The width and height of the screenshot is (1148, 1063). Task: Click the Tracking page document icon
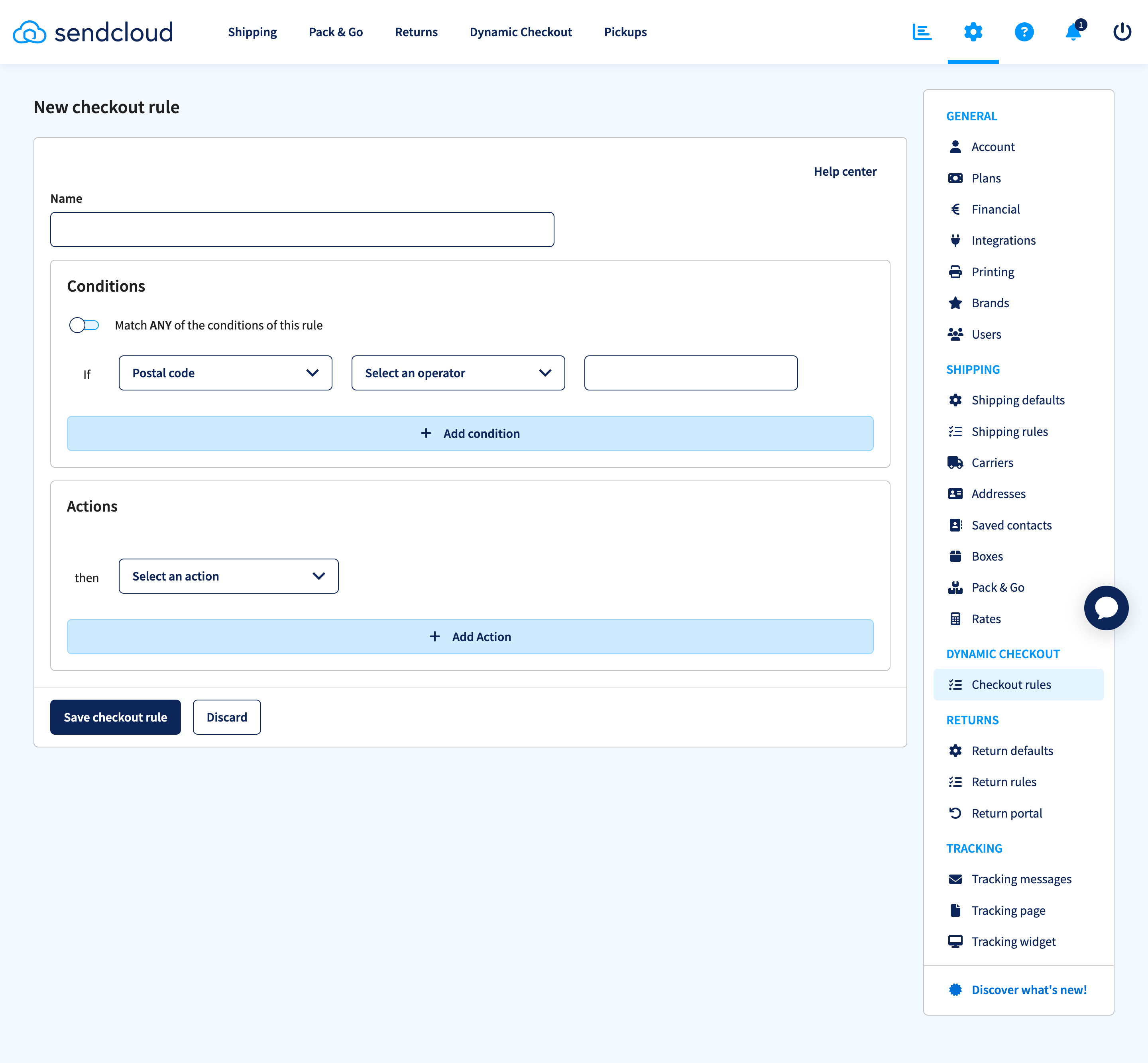955,910
